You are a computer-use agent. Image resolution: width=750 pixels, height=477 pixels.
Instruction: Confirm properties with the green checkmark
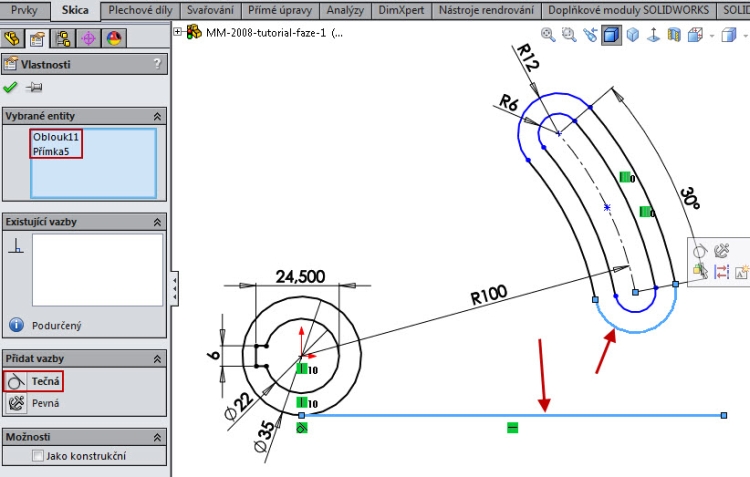(10, 88)
